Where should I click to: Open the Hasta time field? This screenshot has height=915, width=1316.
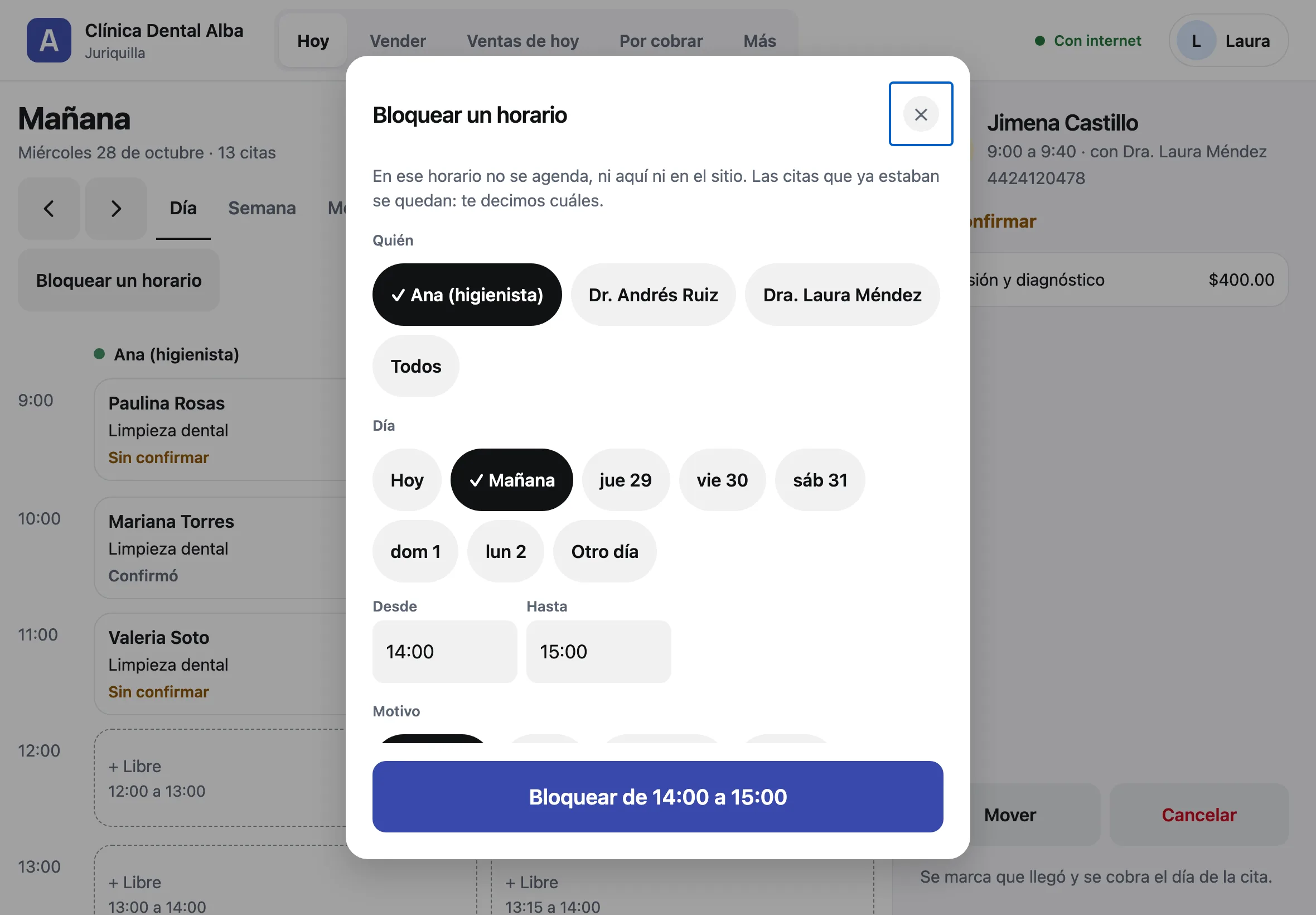tap(598, 652)
